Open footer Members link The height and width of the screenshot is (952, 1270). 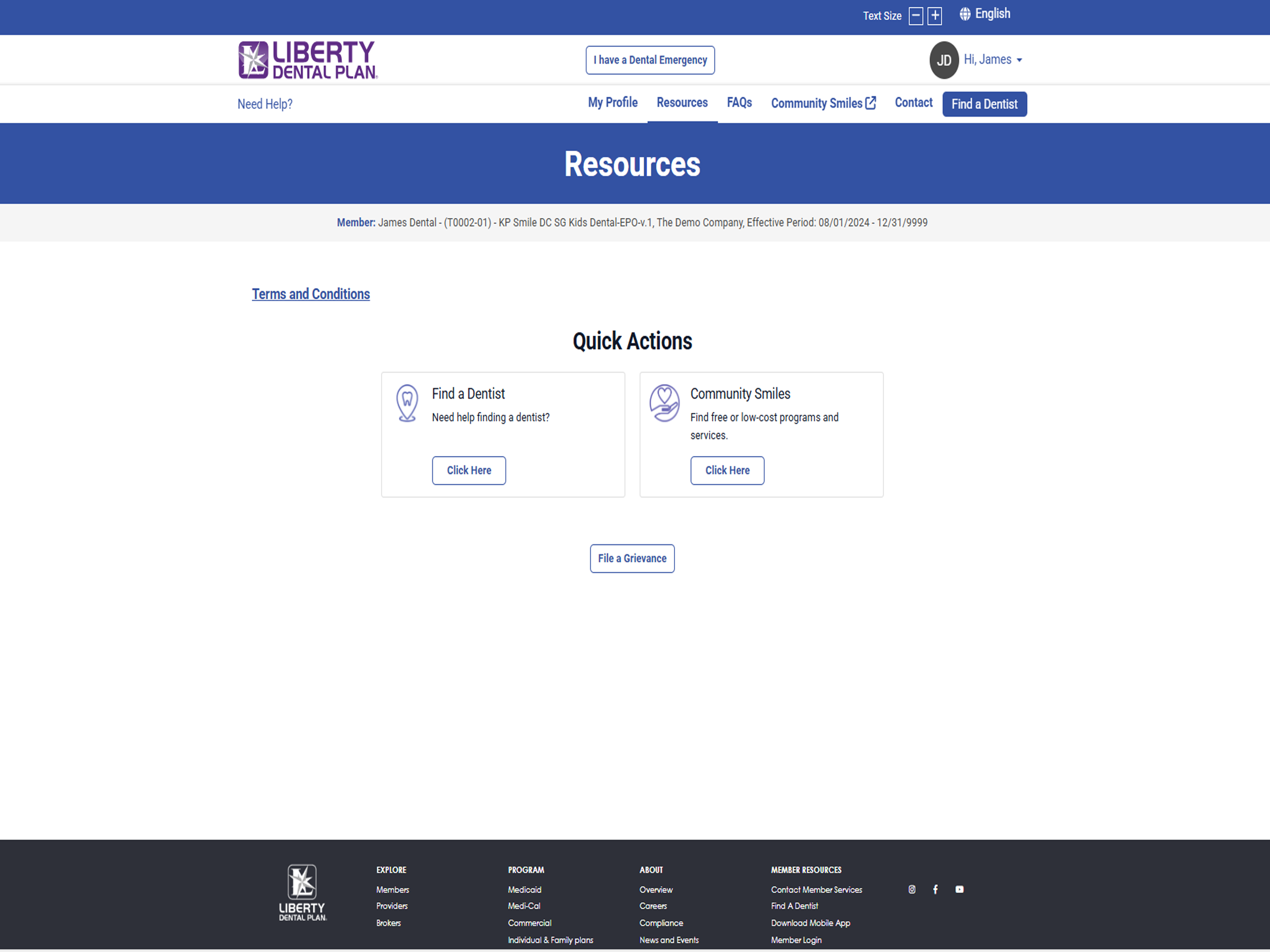click(393, 889)
